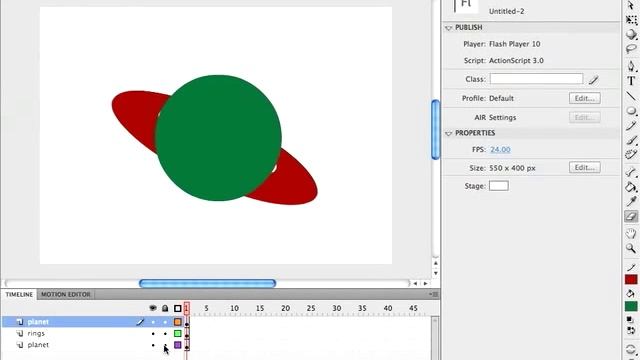Hide the rings layer
Screen dimensions: 640x360
153,333
